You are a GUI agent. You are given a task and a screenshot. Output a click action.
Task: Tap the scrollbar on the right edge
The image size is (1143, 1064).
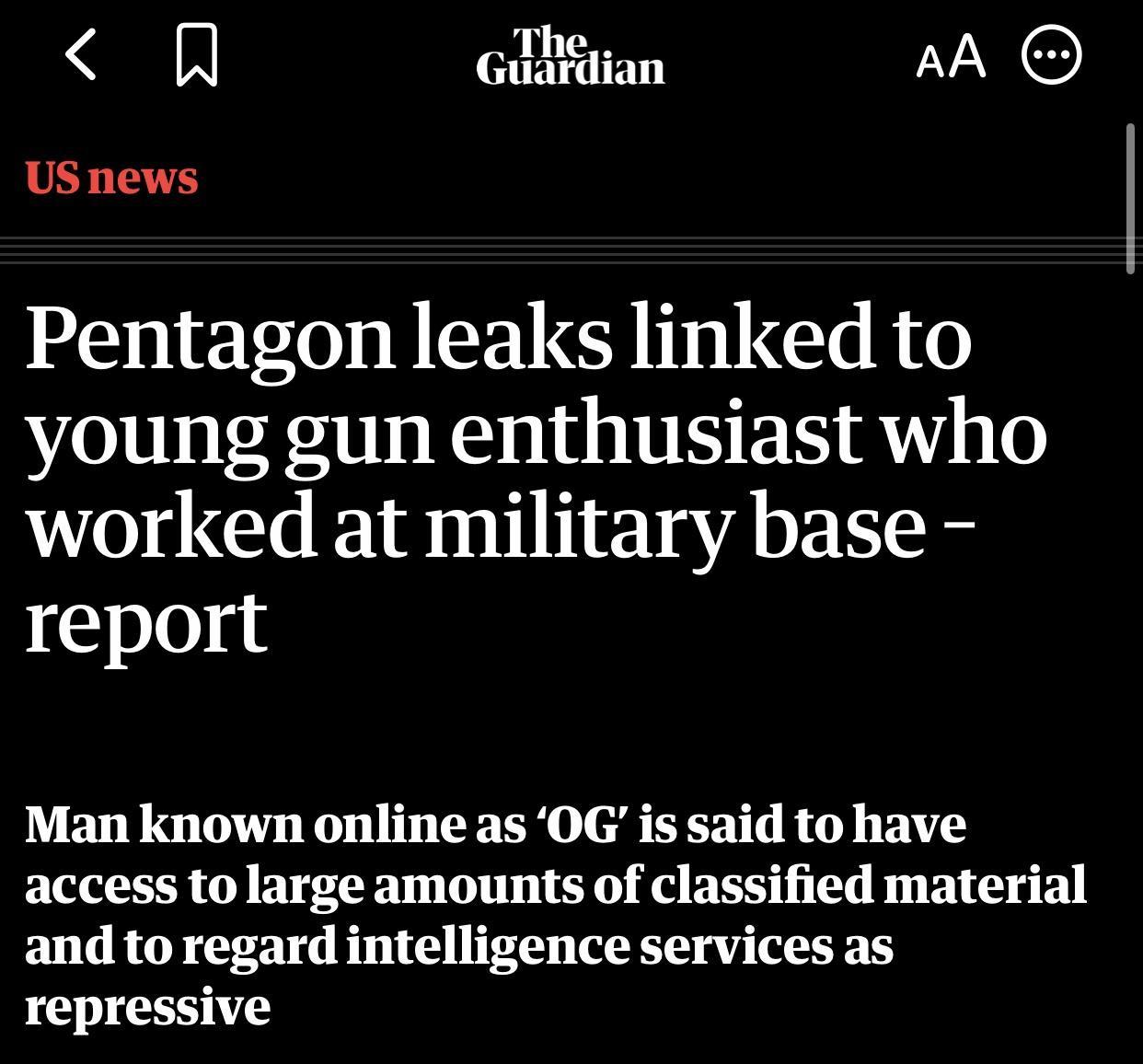tap(1131, 196)
